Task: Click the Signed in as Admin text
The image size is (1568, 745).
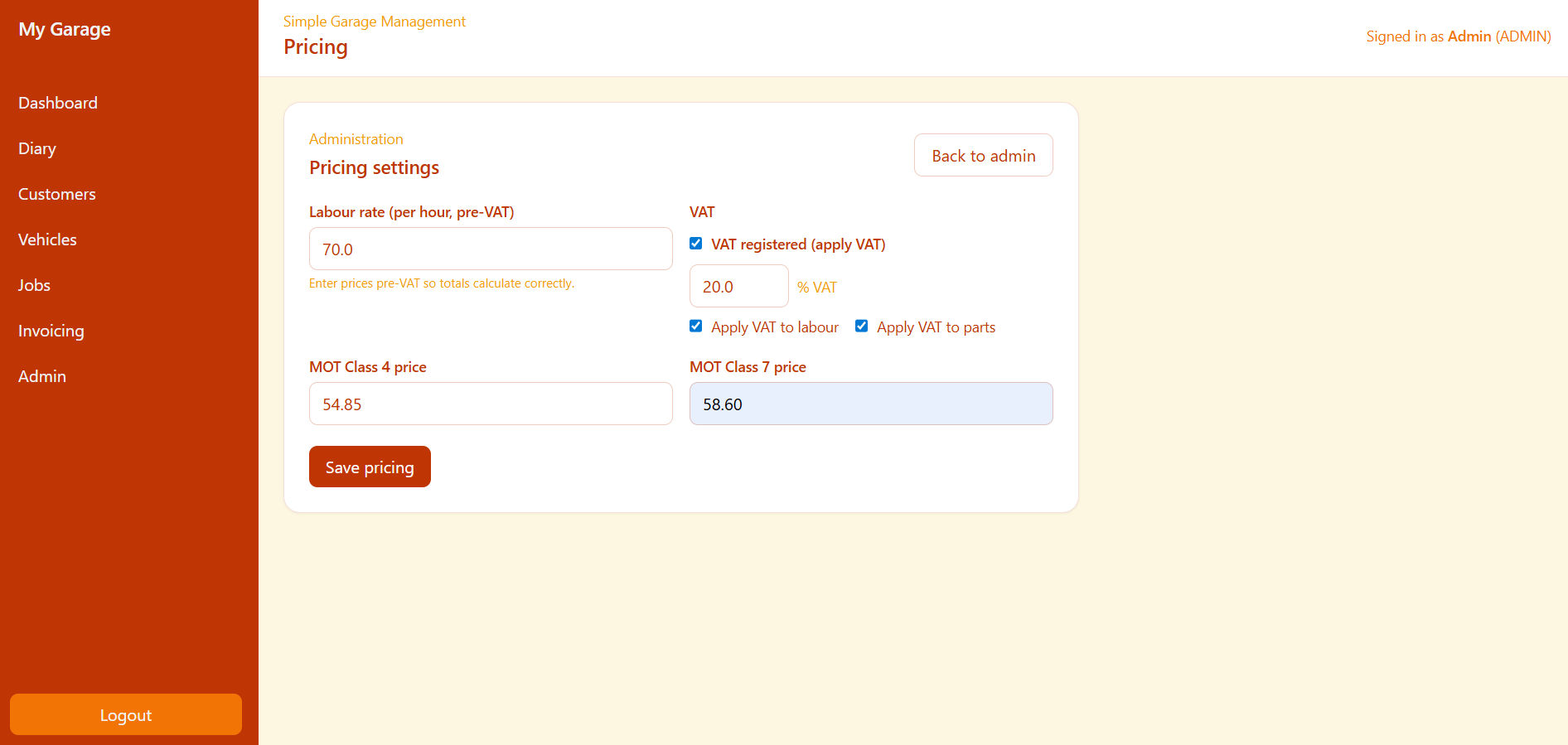Action: tap(1458, 36)
